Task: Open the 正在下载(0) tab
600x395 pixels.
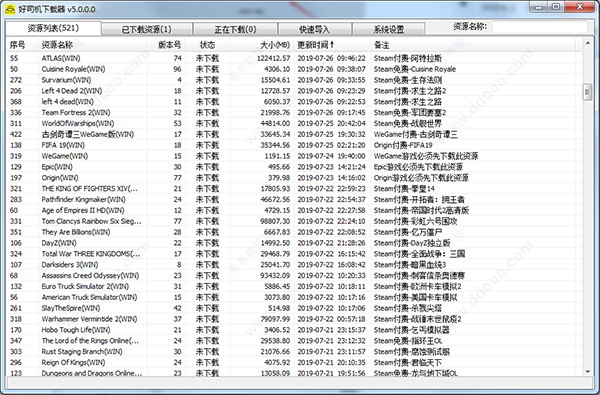Action: coord(235,29)
